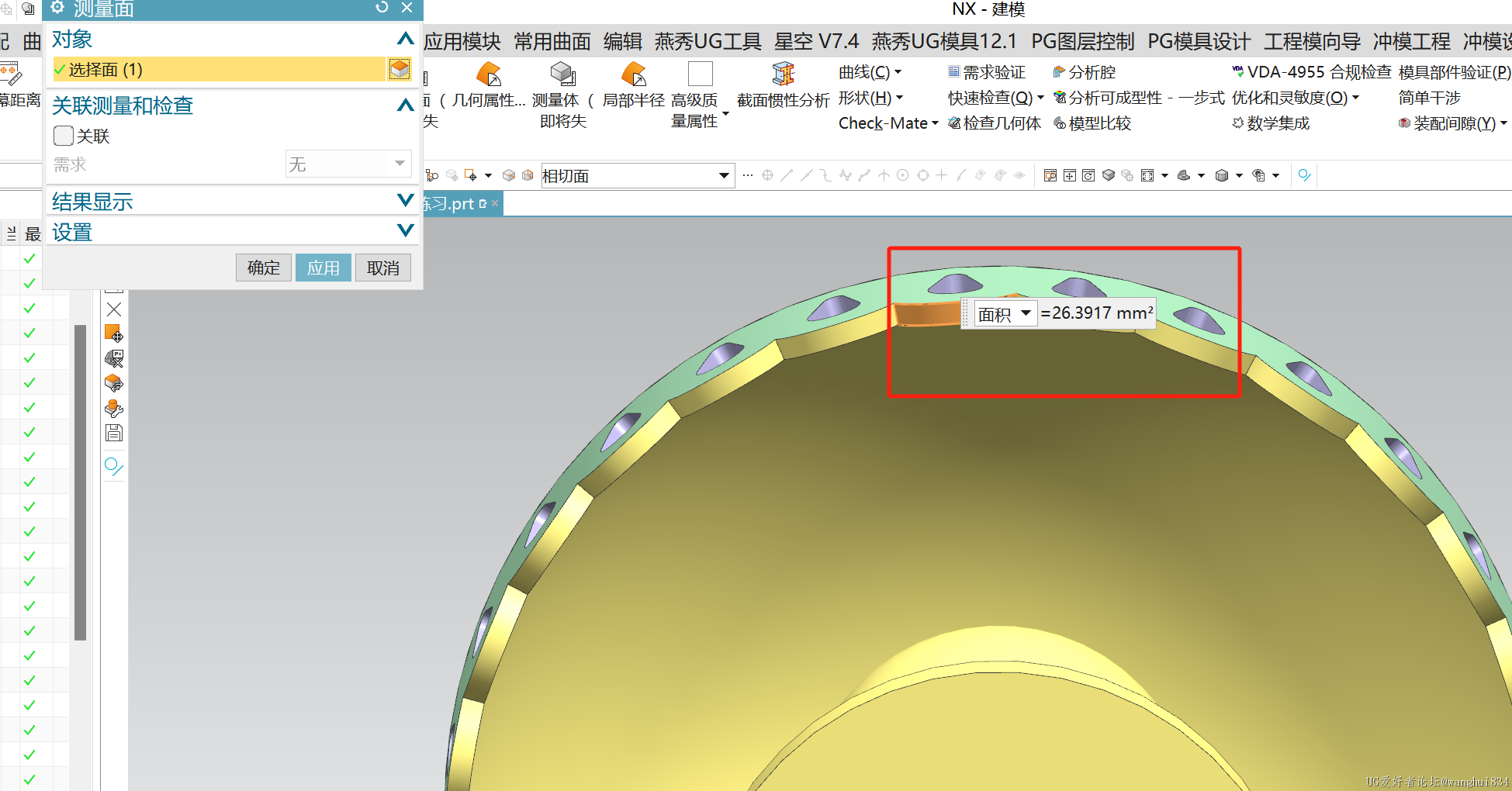This screenshot has height=791, width=1512.
Task: Open the 曲线(C) dropdown menu
Action: [x=870, y=72]
